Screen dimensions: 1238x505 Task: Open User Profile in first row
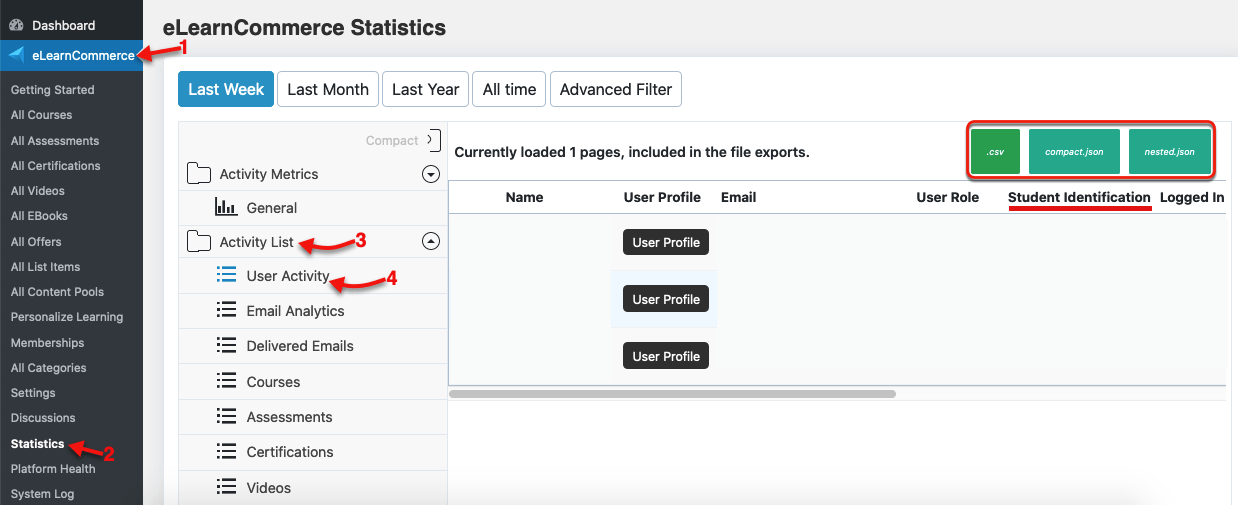(x=666, y=242)
